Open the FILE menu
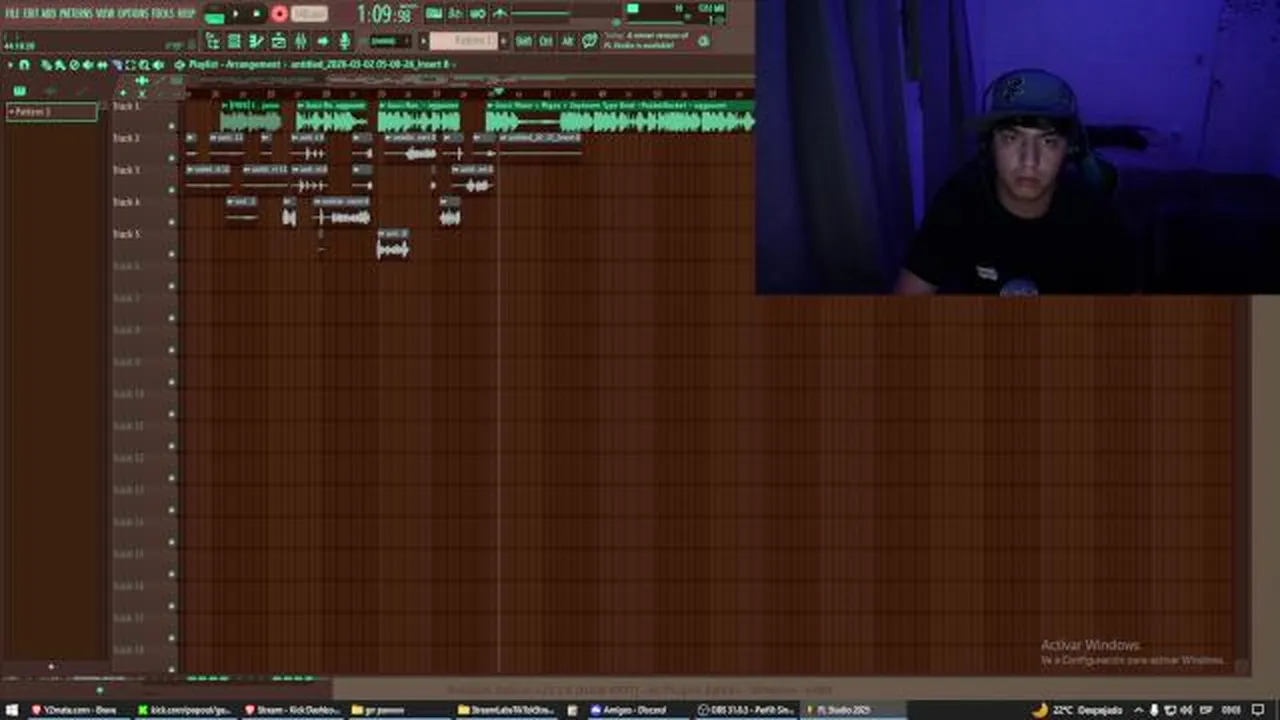The width and height of the screenshot is (1280, 720). pyautogui.click(x=13, y=14)
